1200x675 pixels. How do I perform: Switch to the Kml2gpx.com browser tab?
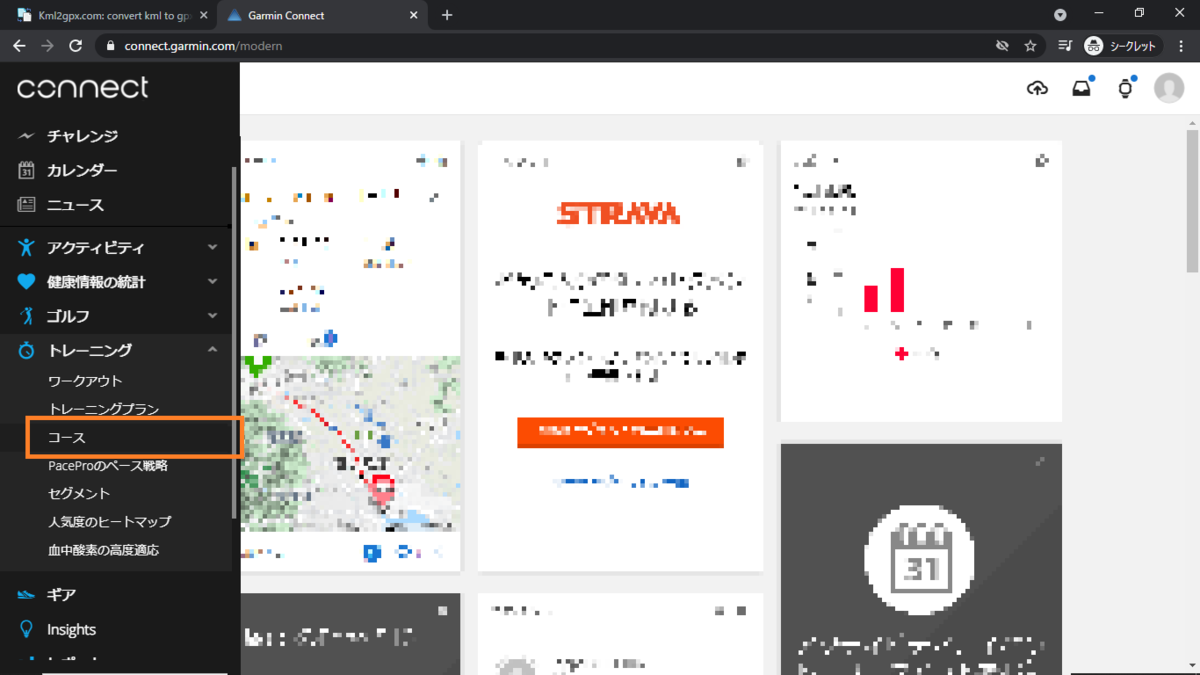(111, 15)
